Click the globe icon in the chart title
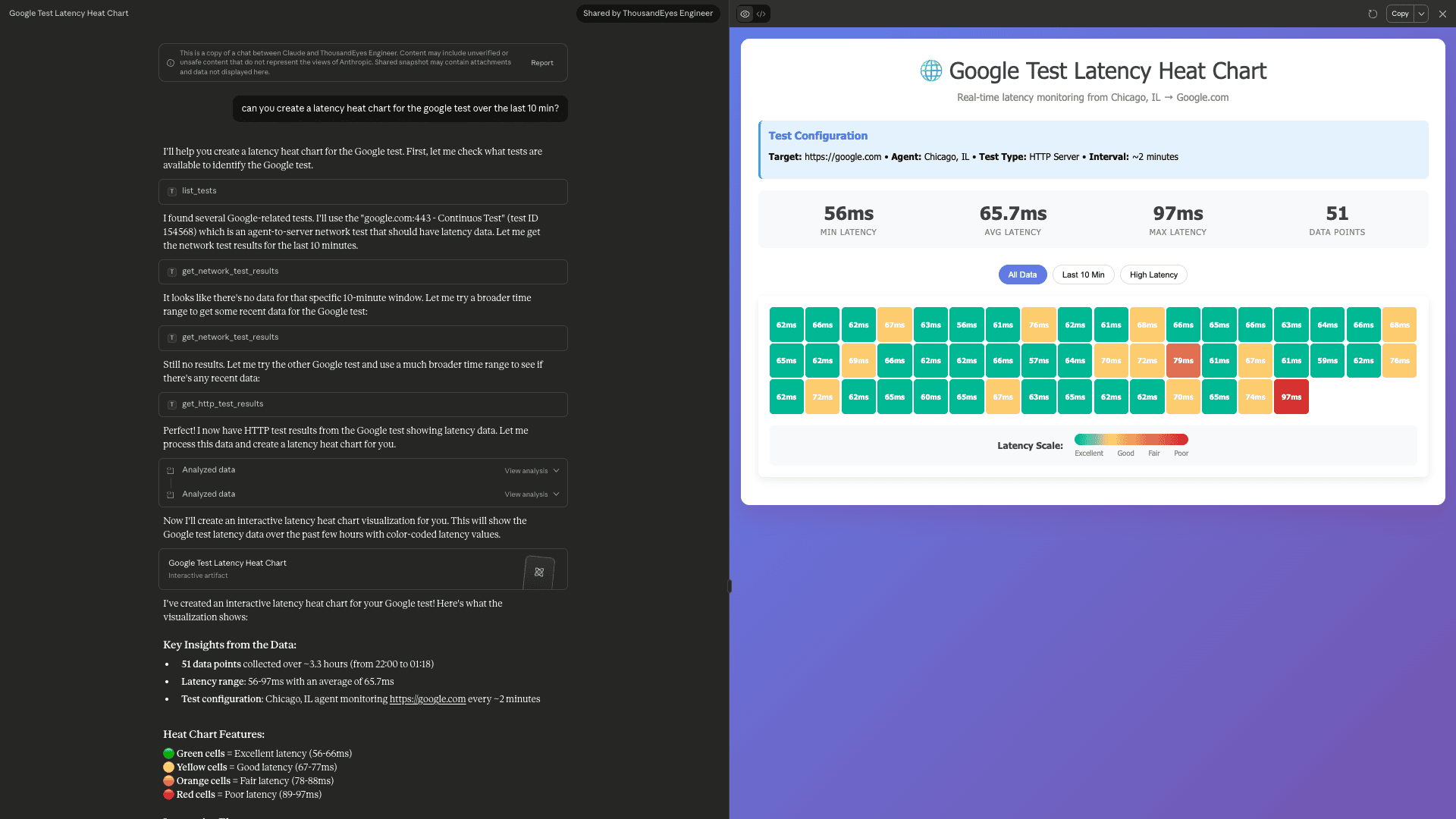The height and width of the screenshot is (819, 1456). click(930, 71)
